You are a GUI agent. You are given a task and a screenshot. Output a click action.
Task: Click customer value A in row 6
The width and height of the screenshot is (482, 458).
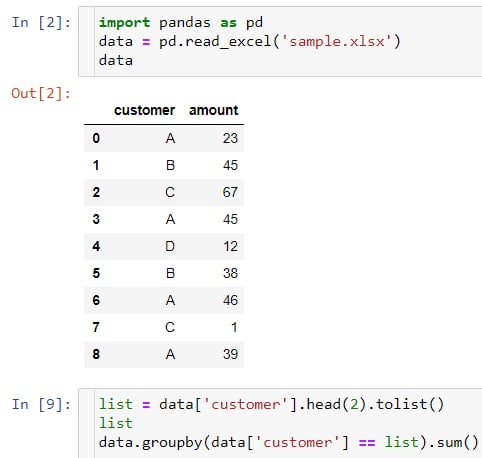click(x=170, y=300)
